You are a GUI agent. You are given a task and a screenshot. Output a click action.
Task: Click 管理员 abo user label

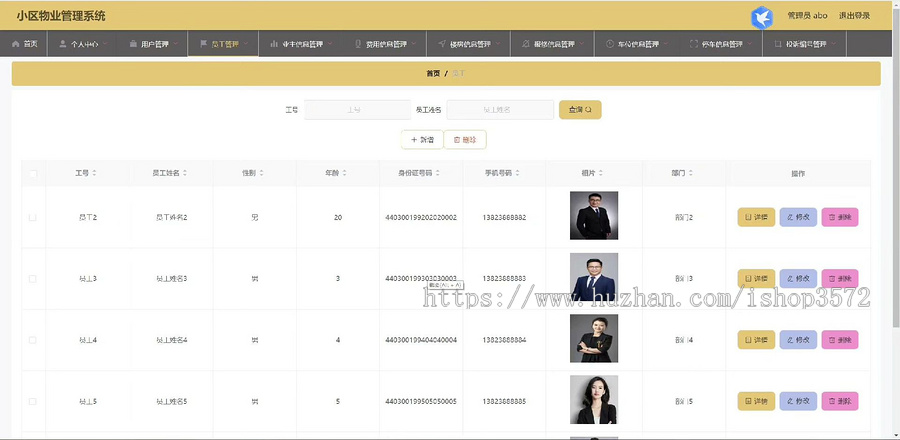click(x=807, y=15)
